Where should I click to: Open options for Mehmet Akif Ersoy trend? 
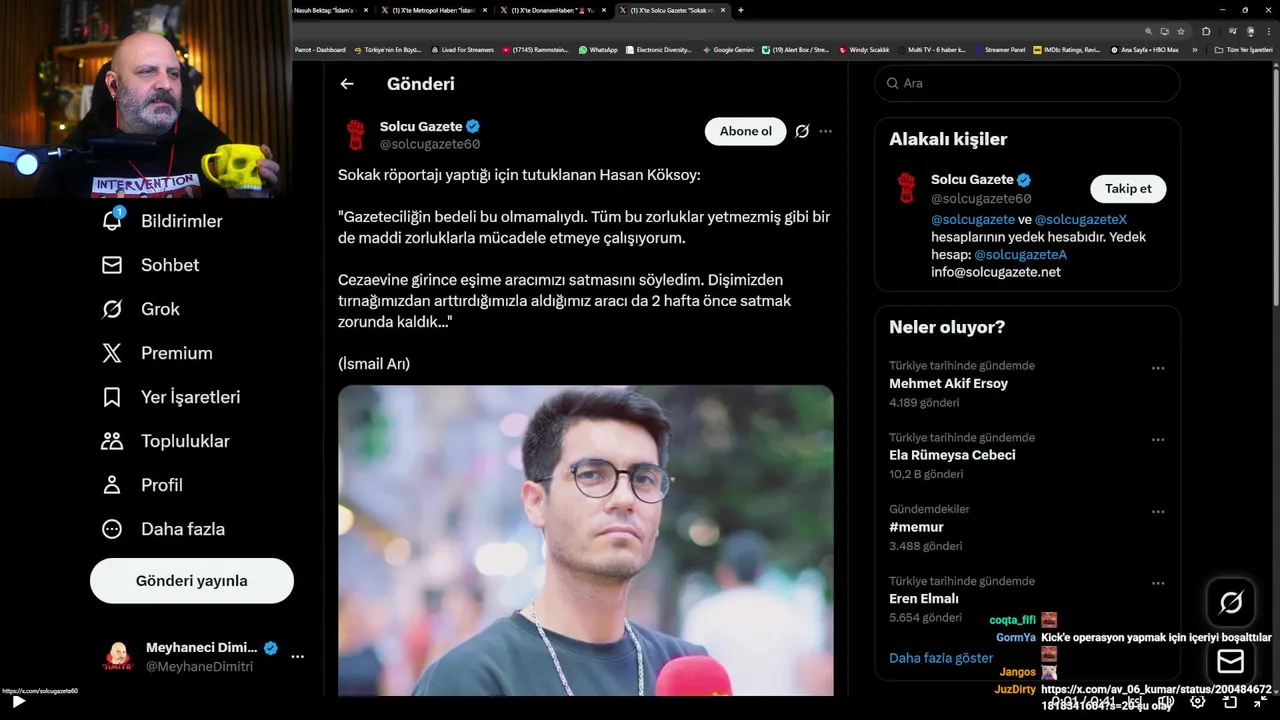pyautogui.click(x=1158, y=368)
